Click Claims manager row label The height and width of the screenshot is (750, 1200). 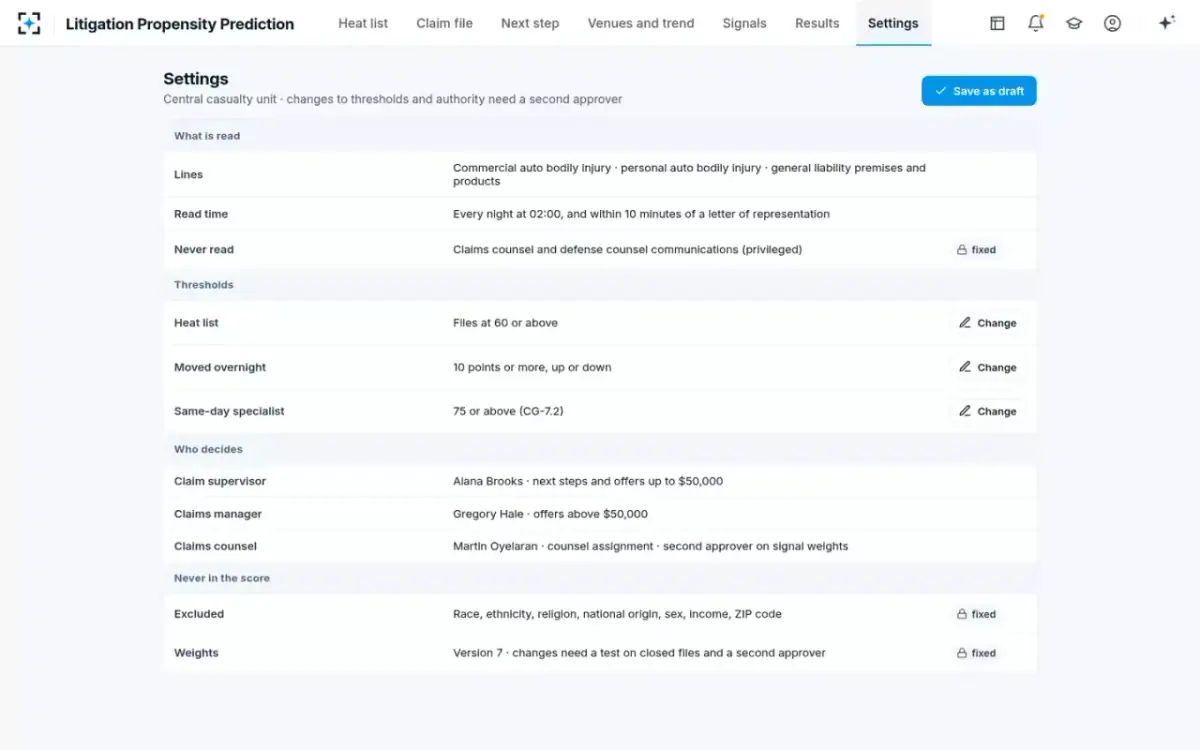[218, 514]
